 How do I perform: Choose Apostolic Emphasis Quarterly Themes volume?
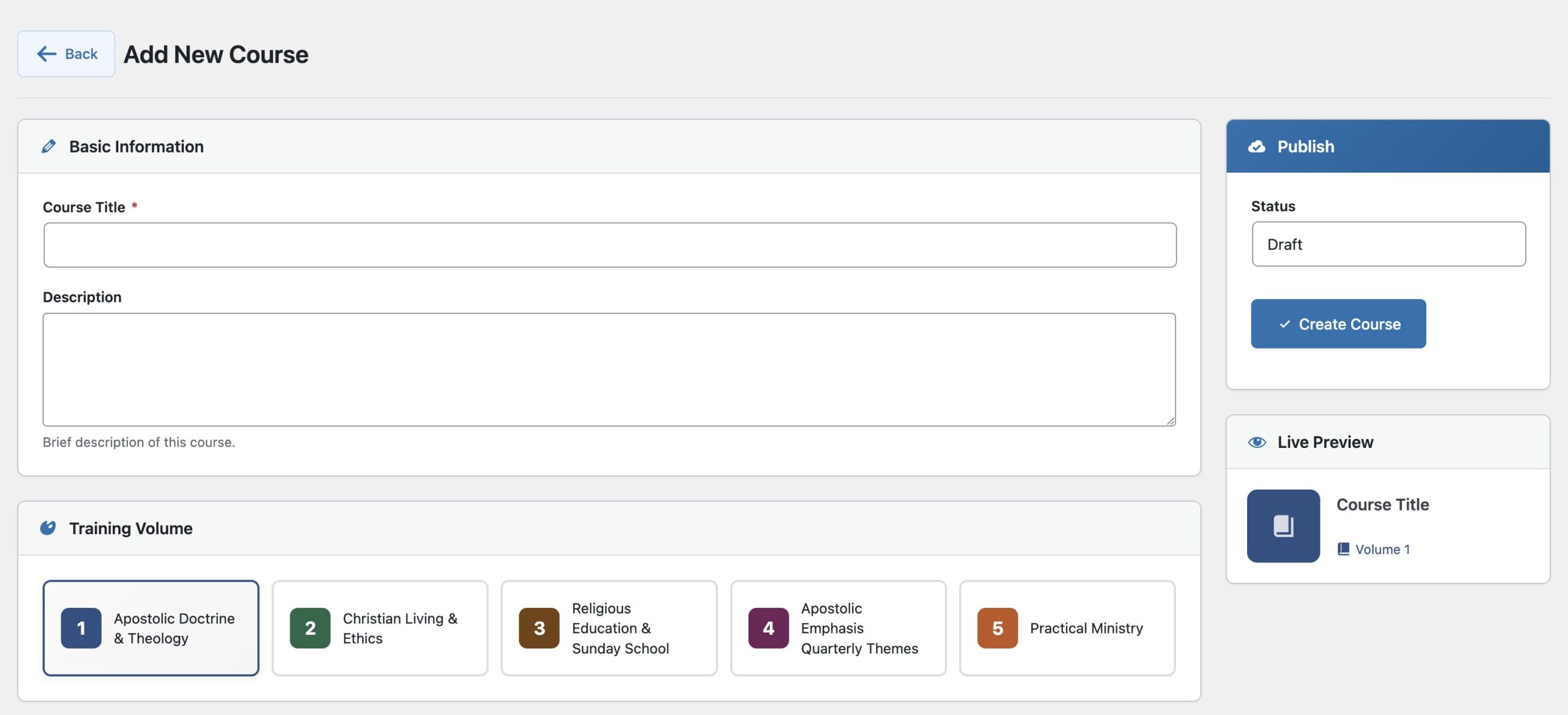click(x=838, y=628)
